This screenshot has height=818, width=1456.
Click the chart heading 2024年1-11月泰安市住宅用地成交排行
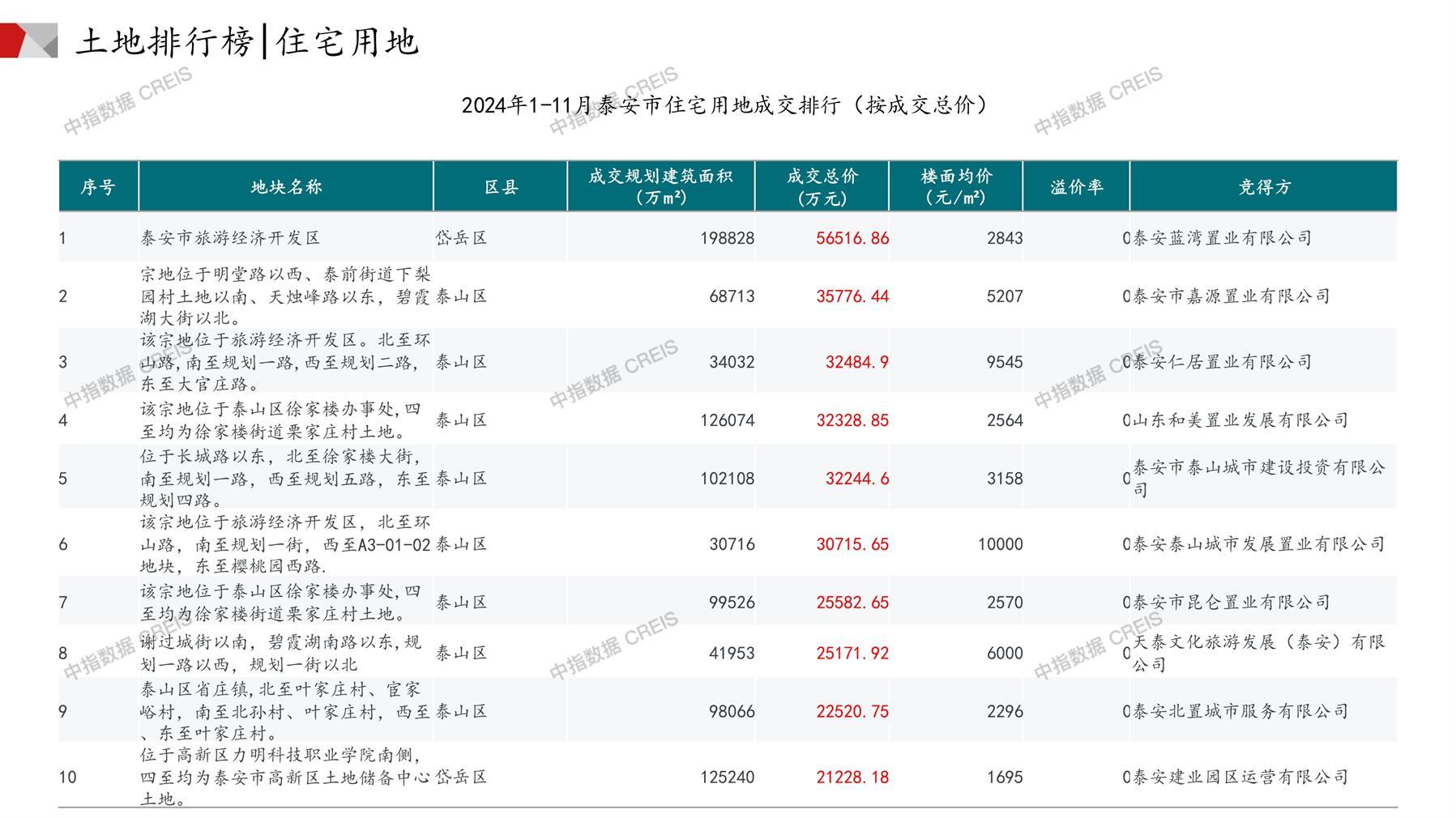click(x=726, y=105)
